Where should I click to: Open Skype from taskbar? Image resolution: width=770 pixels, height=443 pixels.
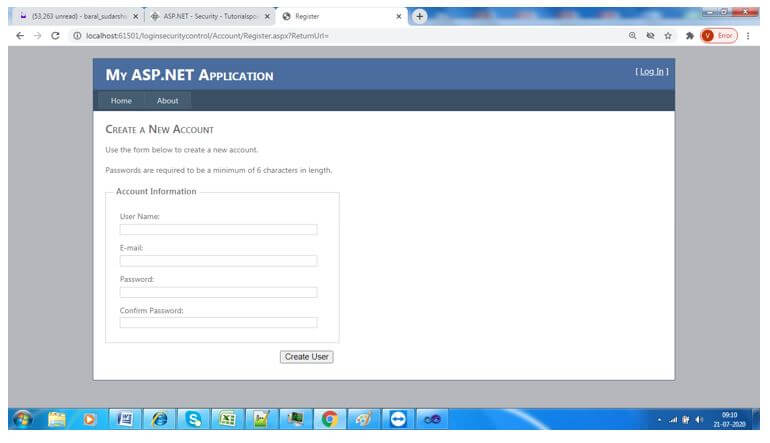click(193, 419)
